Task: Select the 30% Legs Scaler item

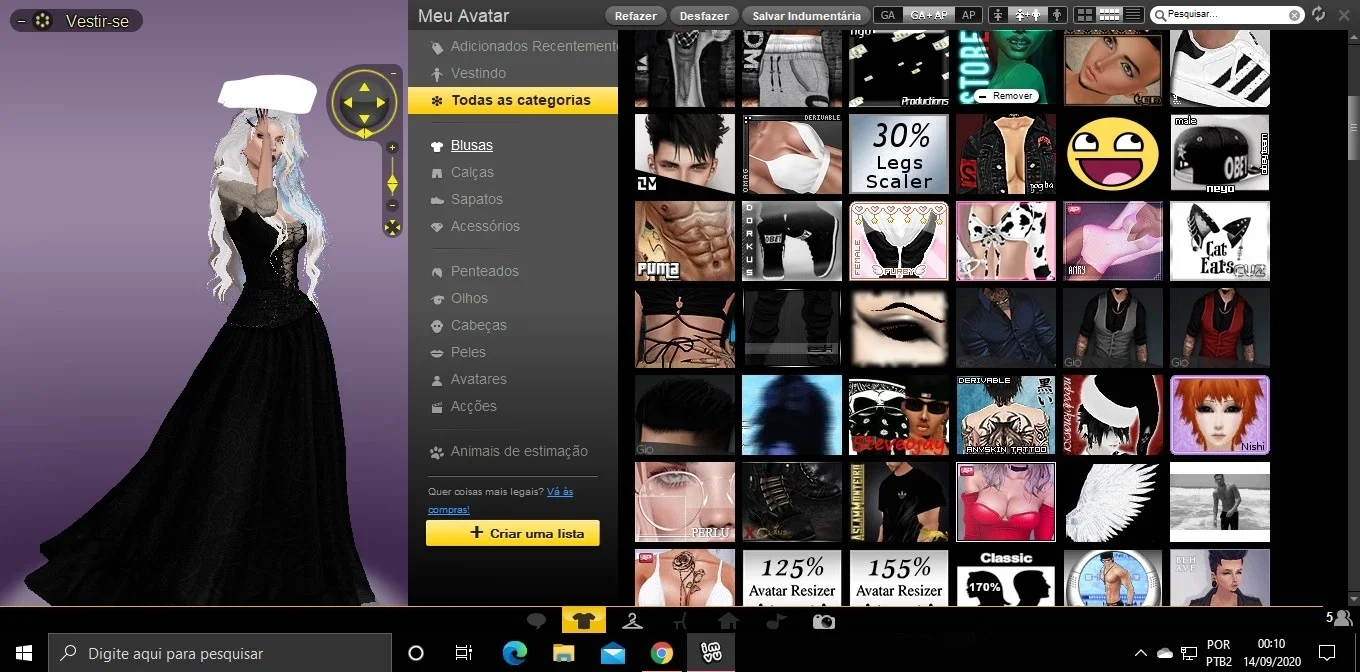Action: [x=899, y=155]
